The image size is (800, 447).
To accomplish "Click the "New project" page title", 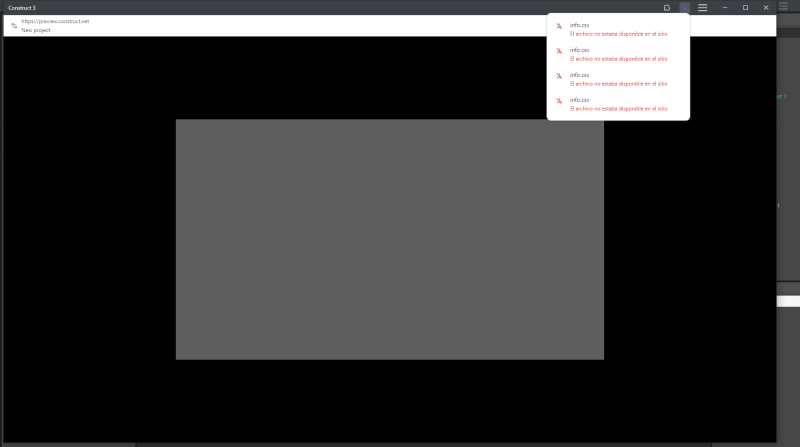I will coord(36,30).
